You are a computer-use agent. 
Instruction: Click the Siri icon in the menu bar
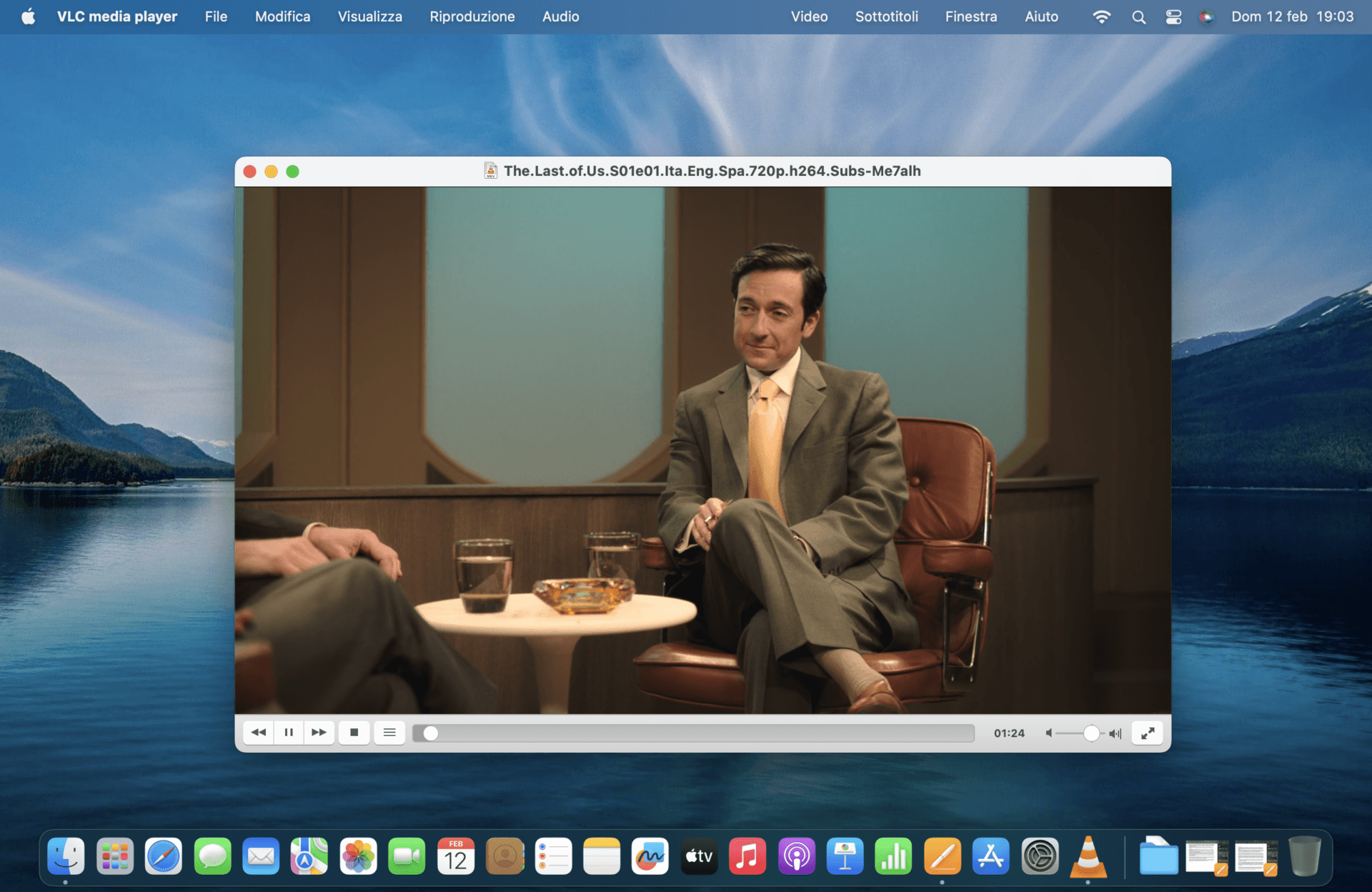[x=1207, y=16]
